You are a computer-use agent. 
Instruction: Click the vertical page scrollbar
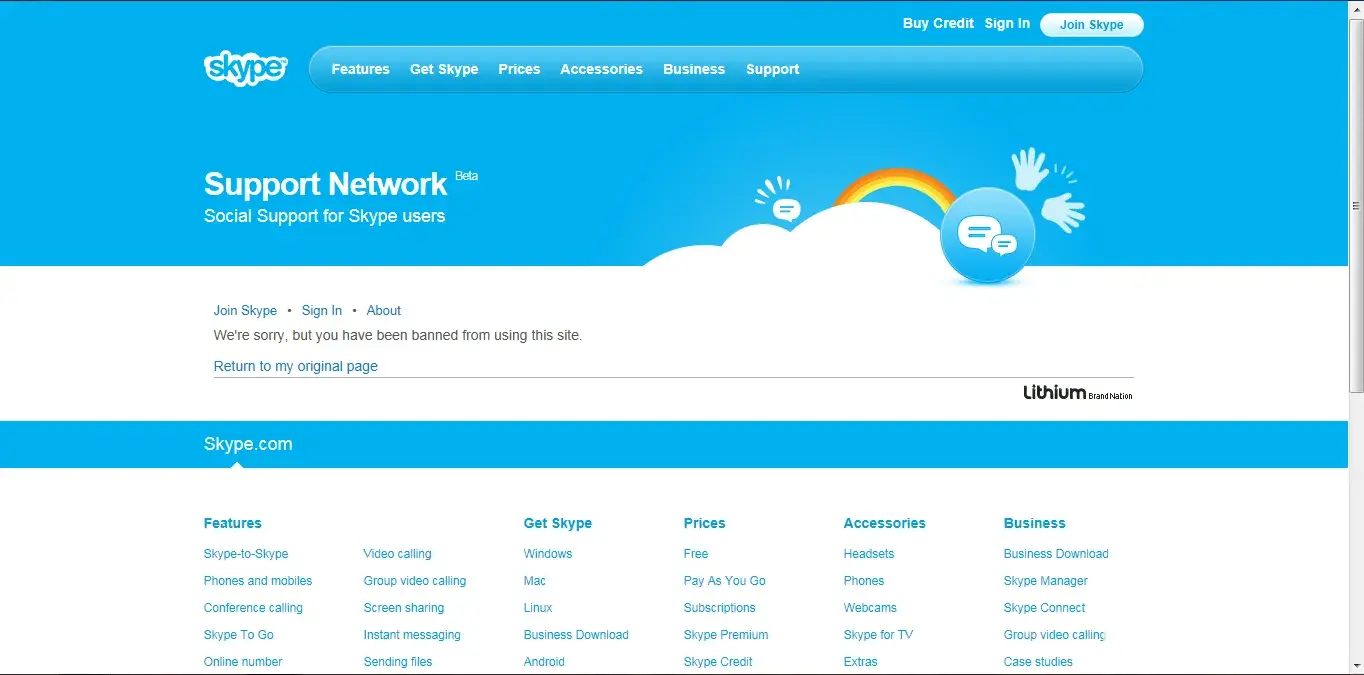[1355, 200]
